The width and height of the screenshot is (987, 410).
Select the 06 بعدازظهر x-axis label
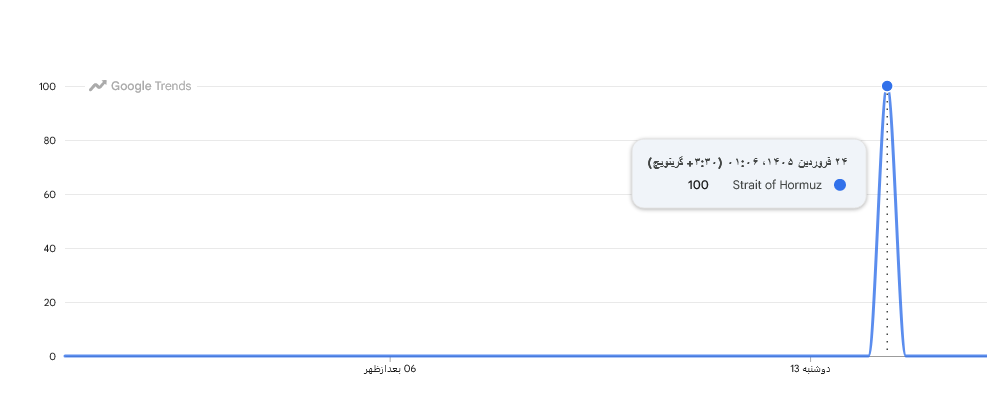389,370
